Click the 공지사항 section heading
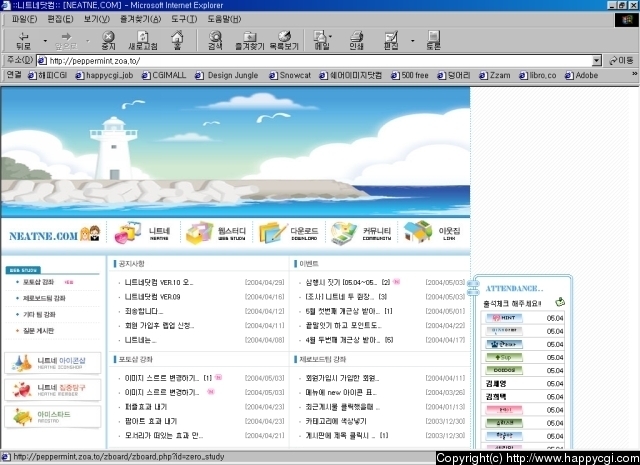 [x=131, y=264]
